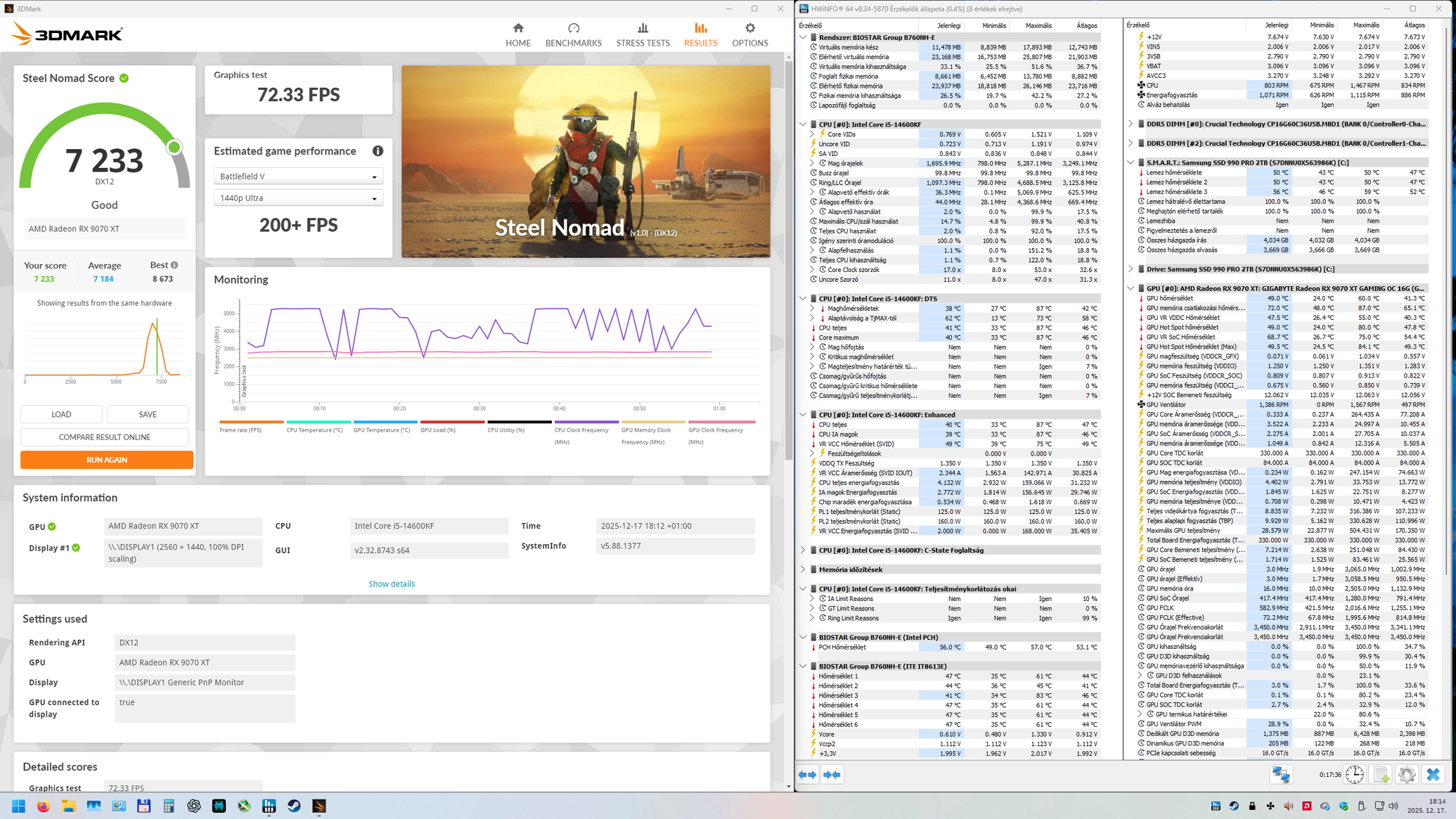The image size is (1456, 819).
Task: Open ChatGPT app from the taskbar
Action: (194, 806)
